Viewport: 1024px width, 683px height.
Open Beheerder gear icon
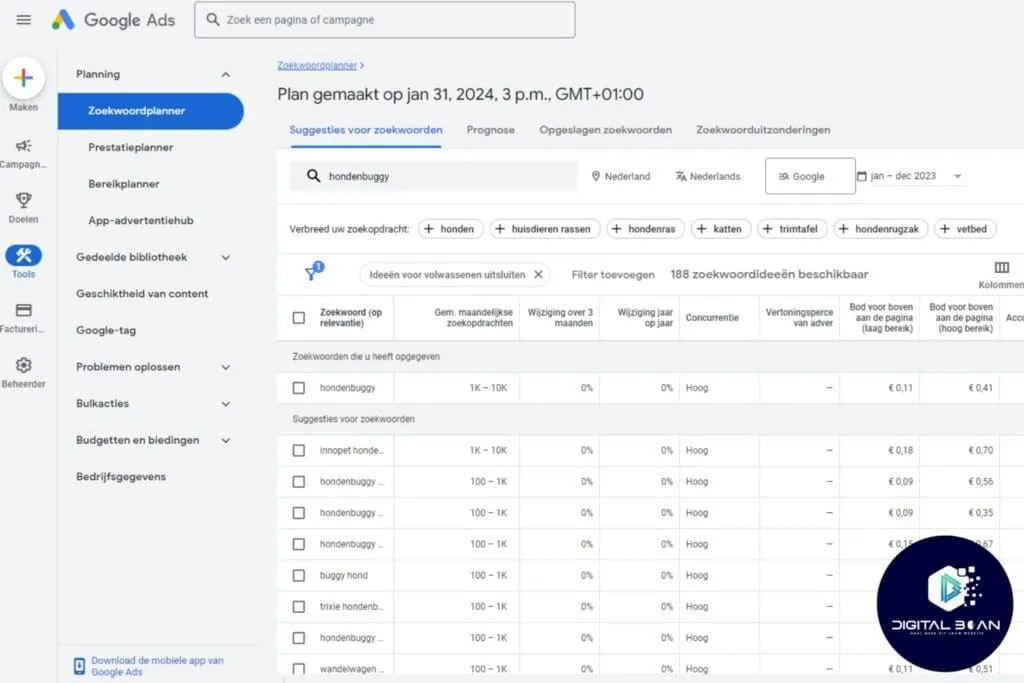click(x=24, y=365)
